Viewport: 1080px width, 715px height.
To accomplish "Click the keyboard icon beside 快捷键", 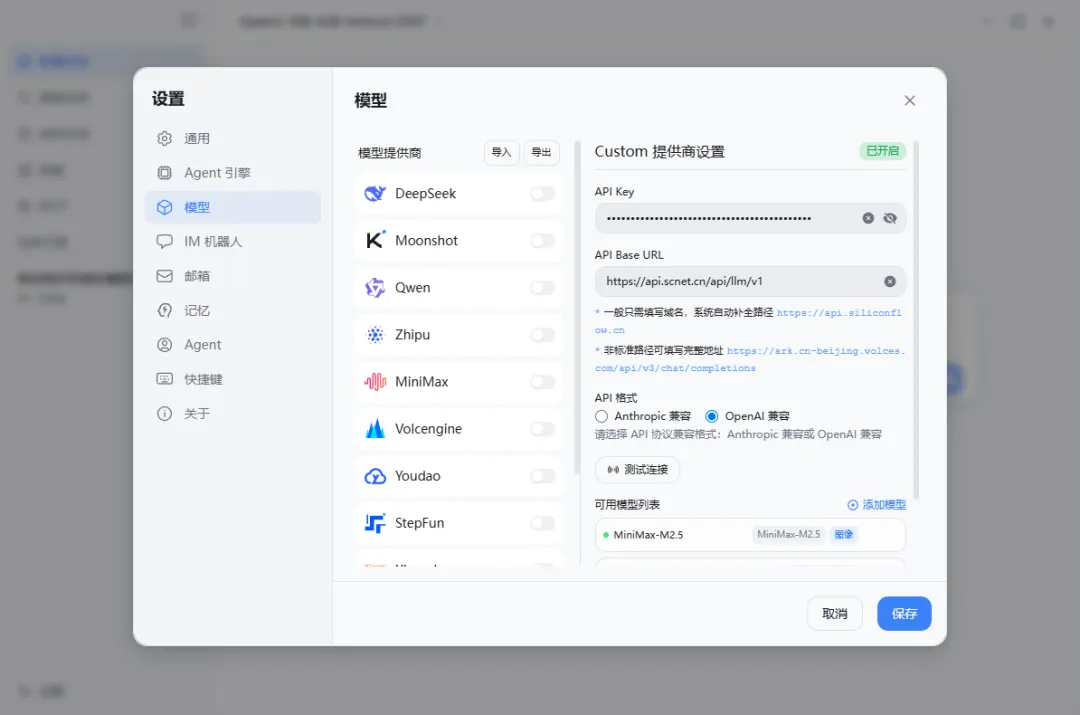I will [x=165, y=379].
